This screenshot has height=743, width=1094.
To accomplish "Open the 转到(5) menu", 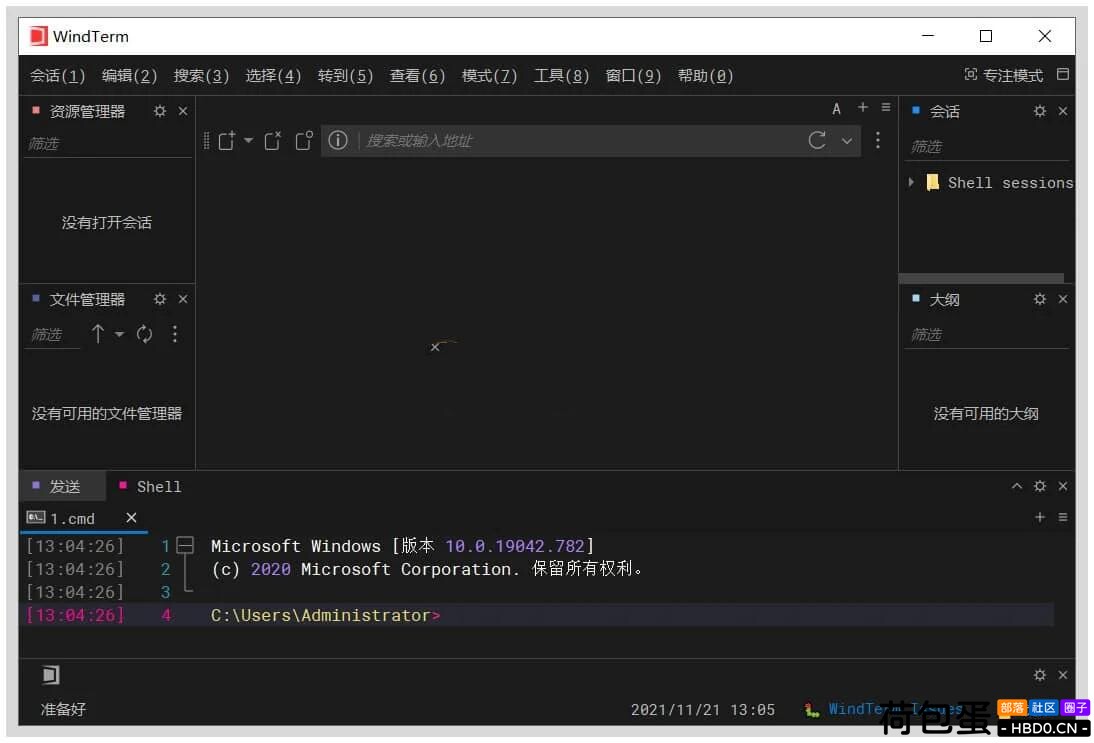I will [x=345, y=75].
